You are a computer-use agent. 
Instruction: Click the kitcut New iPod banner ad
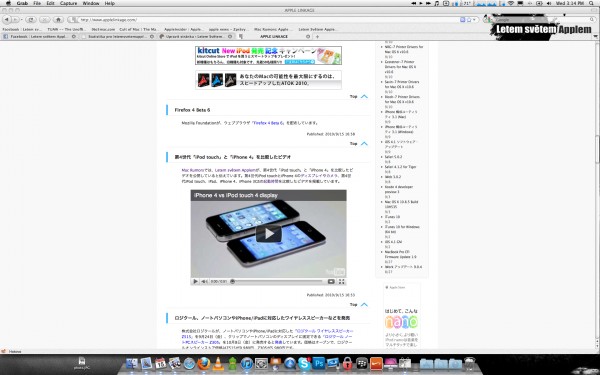pos(268,55)
